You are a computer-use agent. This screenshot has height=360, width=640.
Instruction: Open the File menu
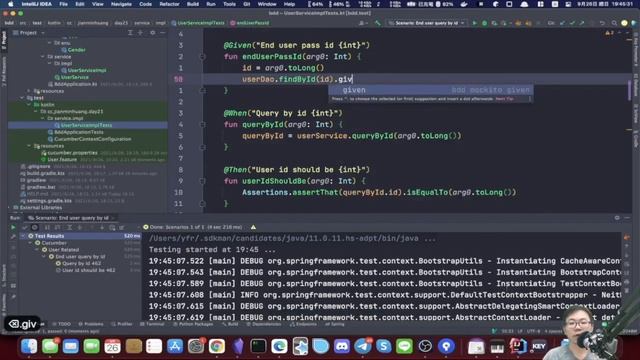pyautogui.click(x=63, y=4)
